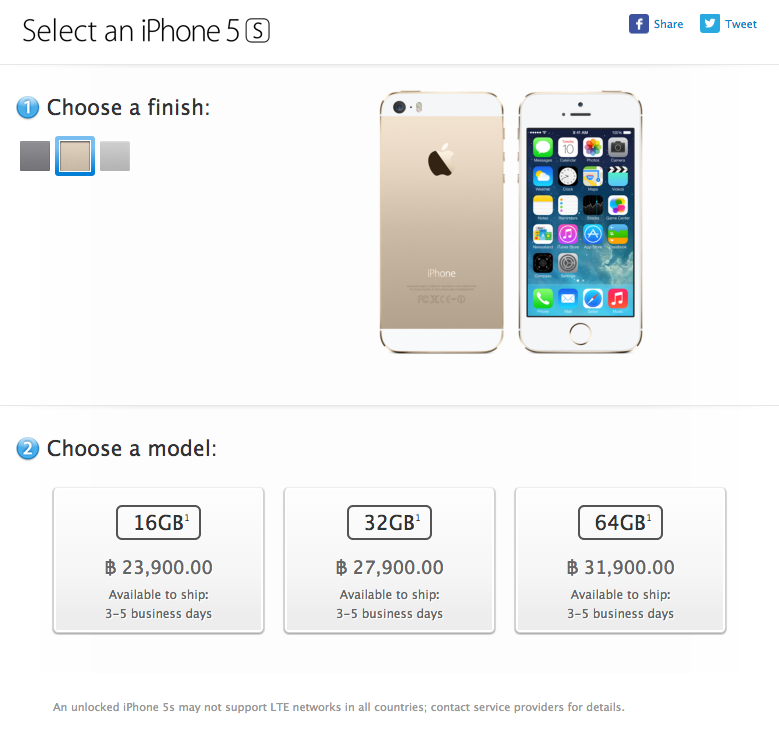Screen dimensions: 779x734
Task: Select the space gray finish swatch
Action: [35, 156]
